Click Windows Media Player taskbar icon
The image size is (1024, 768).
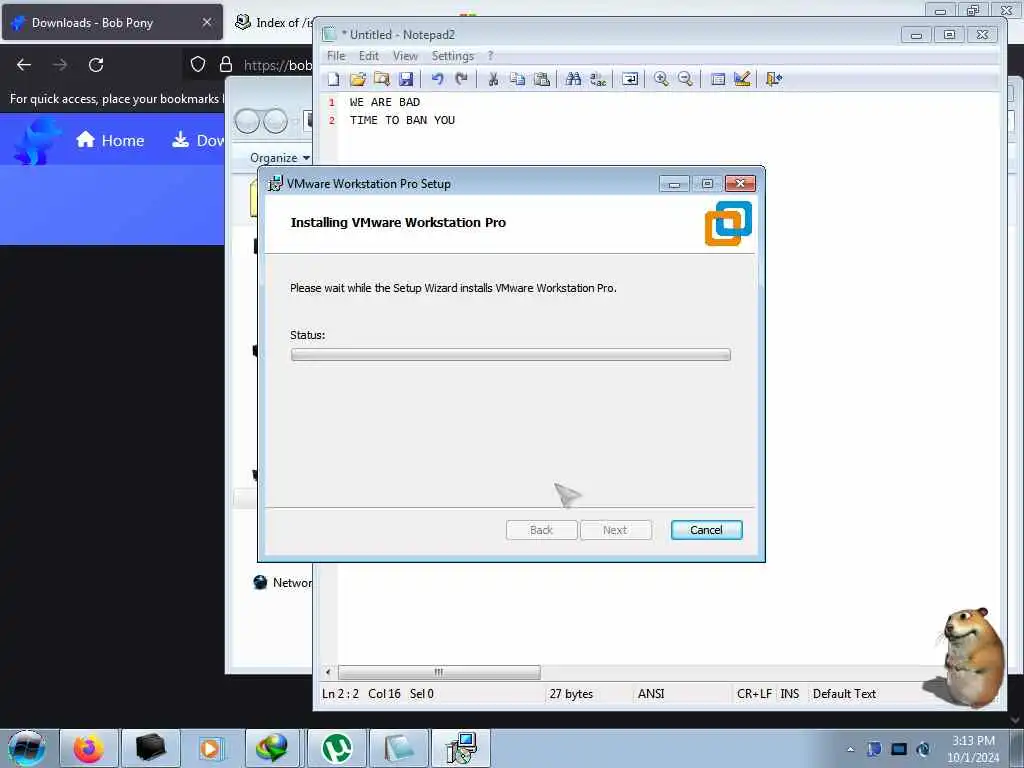210,748
